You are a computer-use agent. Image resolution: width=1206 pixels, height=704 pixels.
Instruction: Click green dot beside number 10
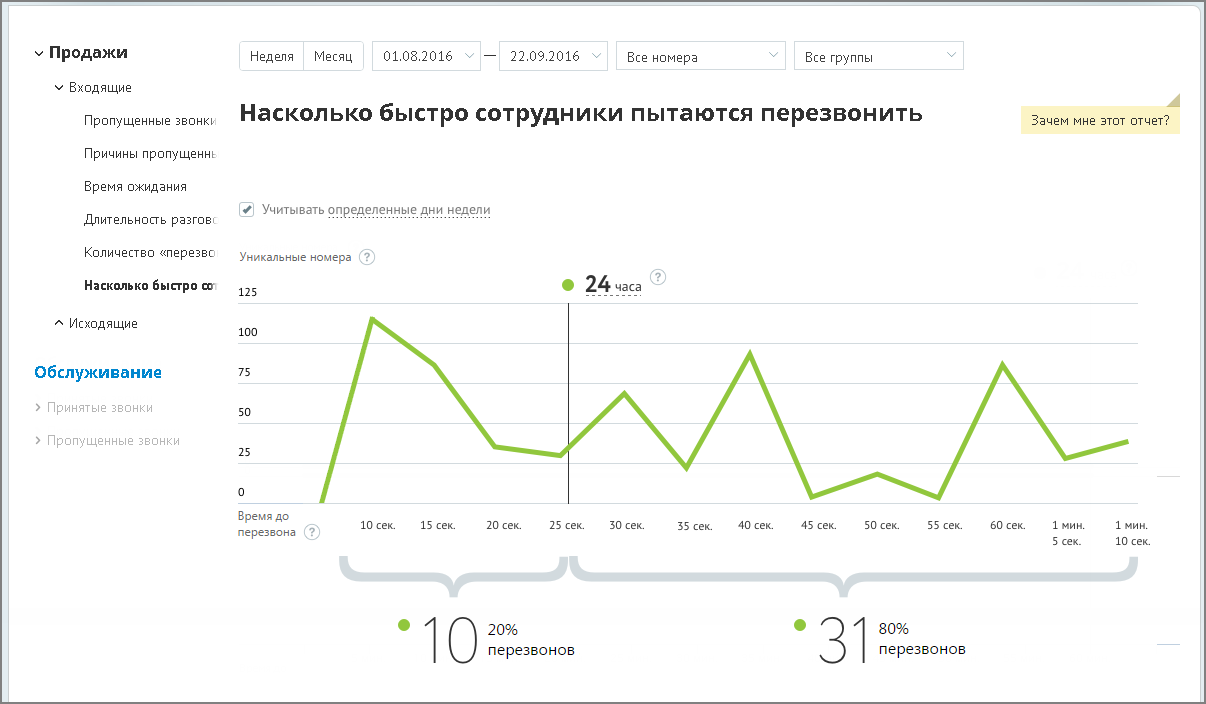pos(404,625)
